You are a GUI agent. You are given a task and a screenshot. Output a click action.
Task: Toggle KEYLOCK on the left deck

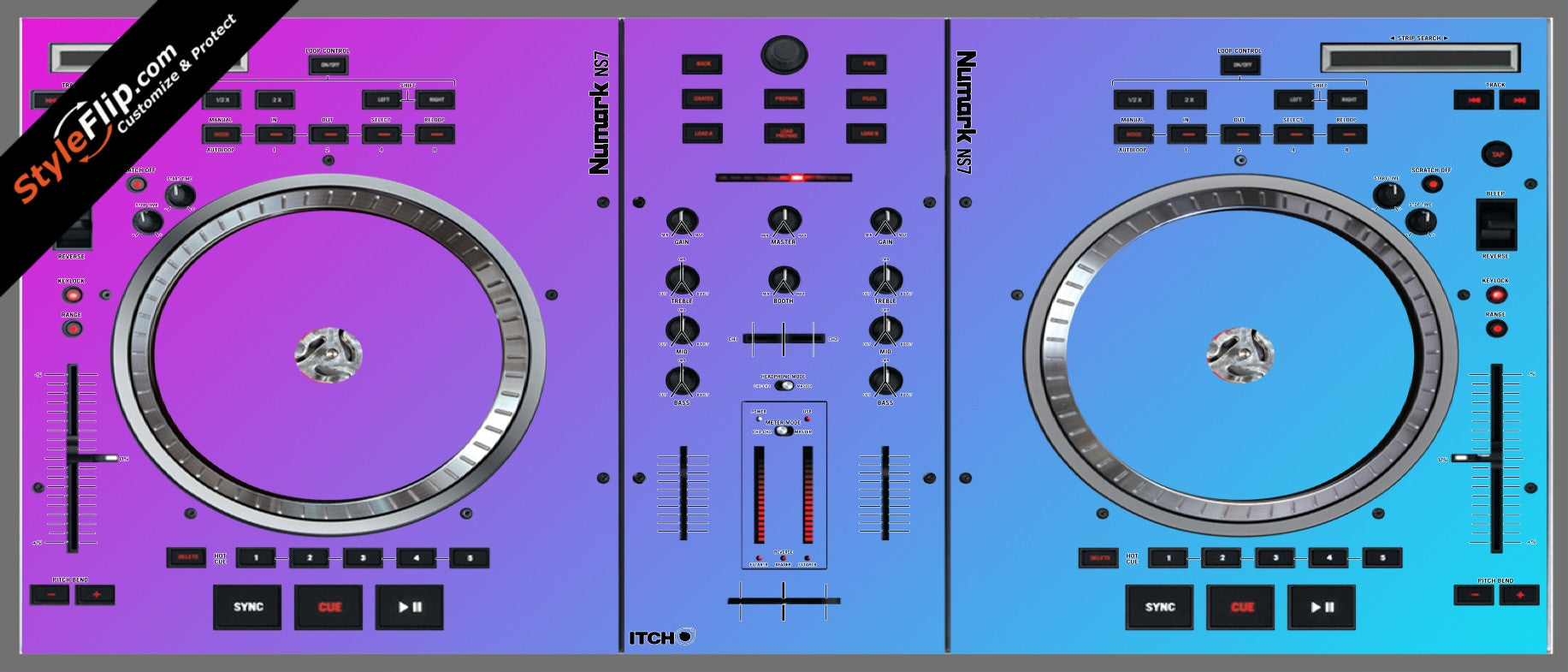point(72,295)
